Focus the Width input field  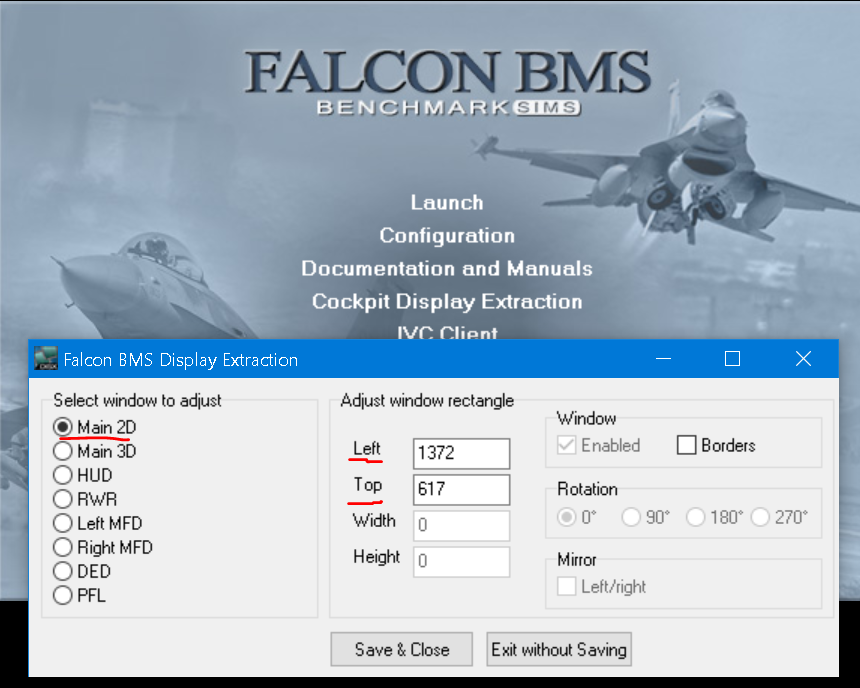(x=461, y=525)
